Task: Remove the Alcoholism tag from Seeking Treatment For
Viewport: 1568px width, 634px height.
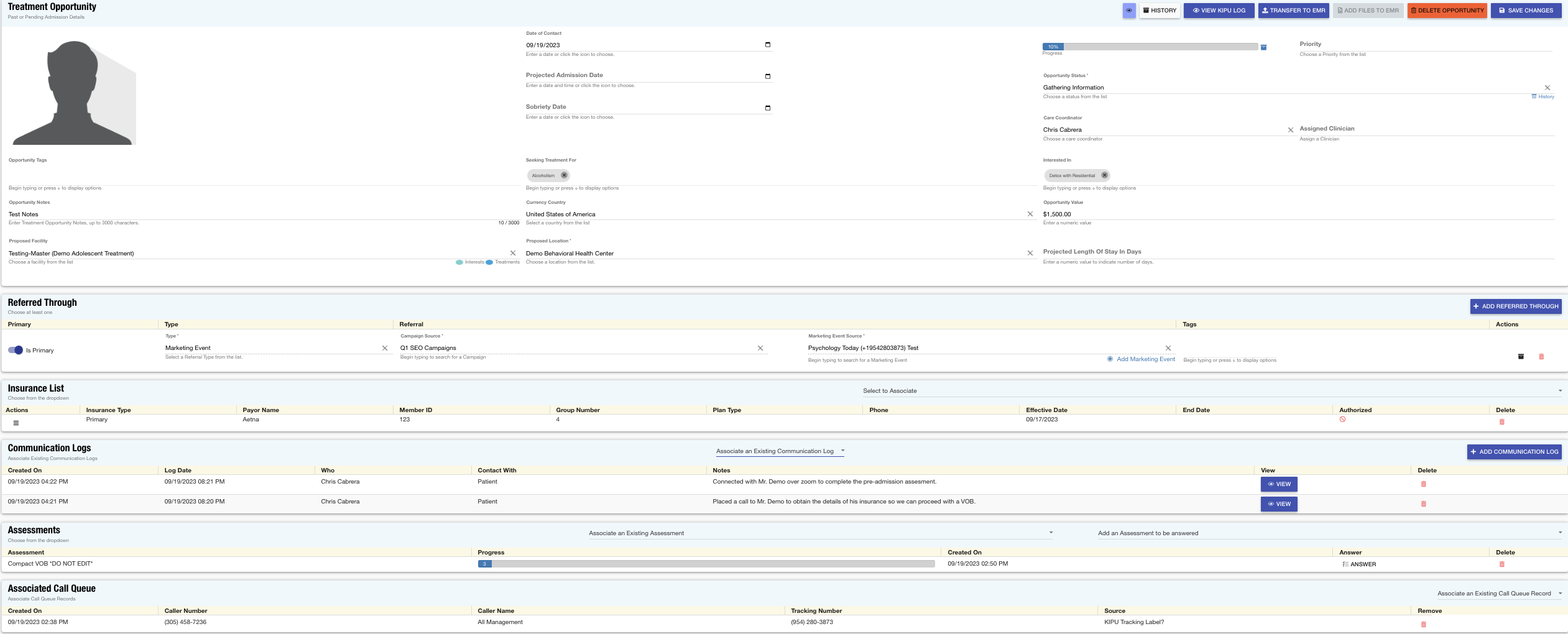Action: (564, 175)
